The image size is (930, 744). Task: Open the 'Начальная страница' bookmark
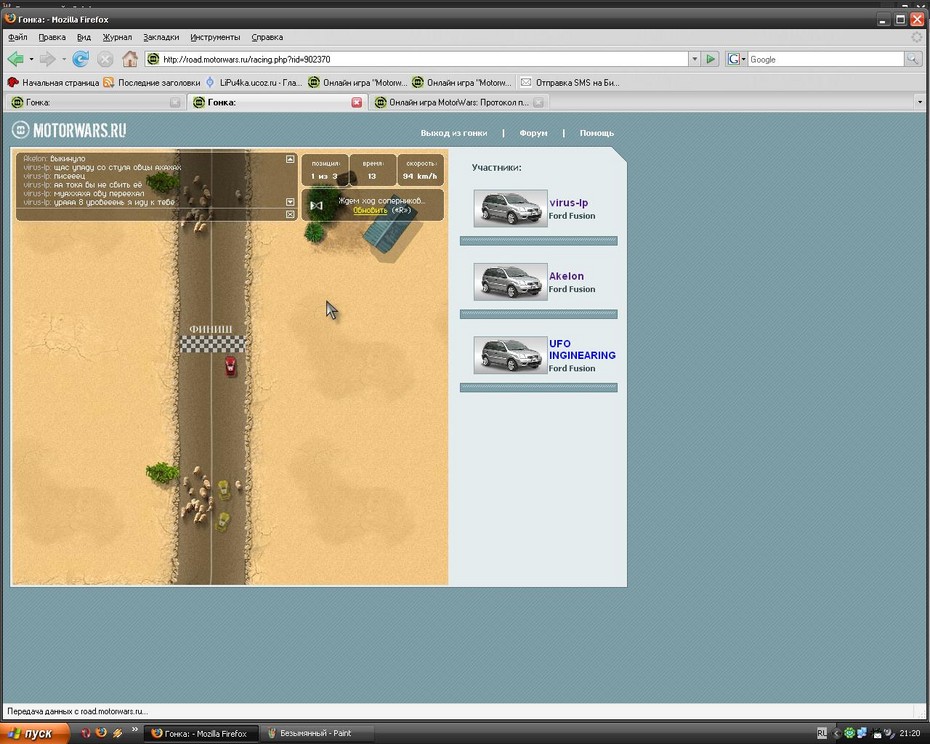pyautogui.click(x=53, y=82)
